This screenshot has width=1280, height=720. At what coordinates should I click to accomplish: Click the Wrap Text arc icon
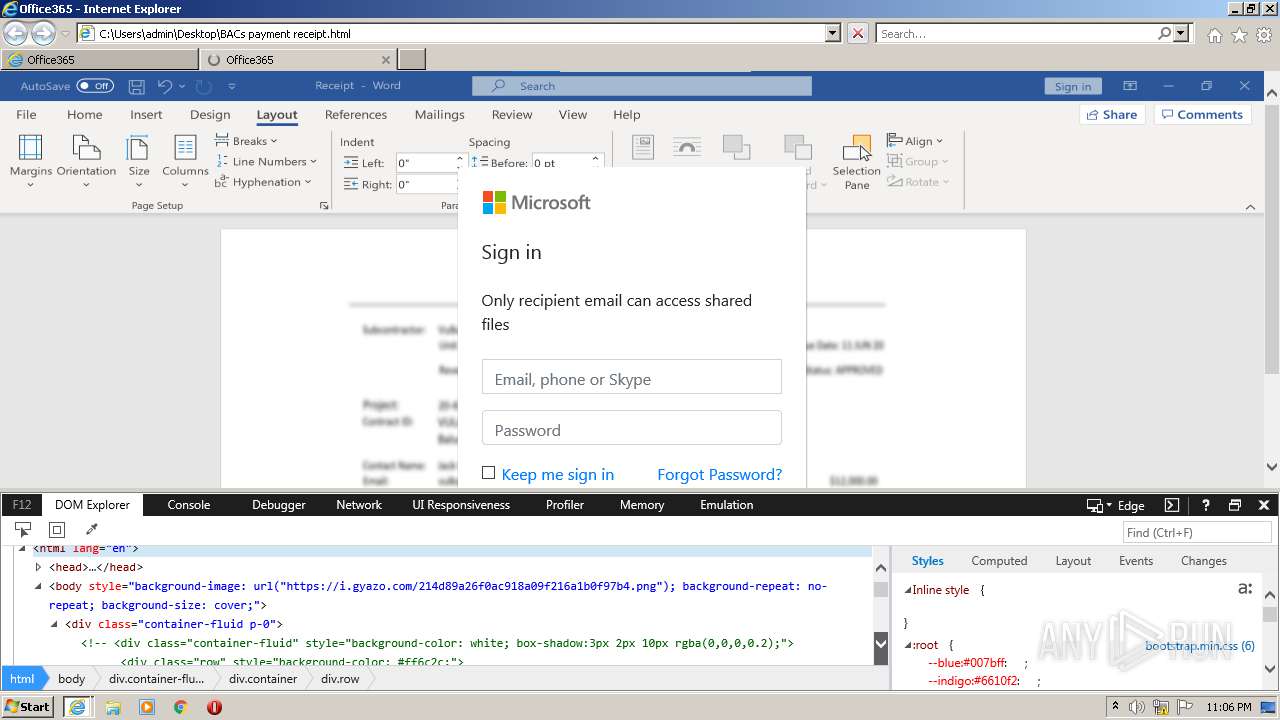(x=687, y=148)
